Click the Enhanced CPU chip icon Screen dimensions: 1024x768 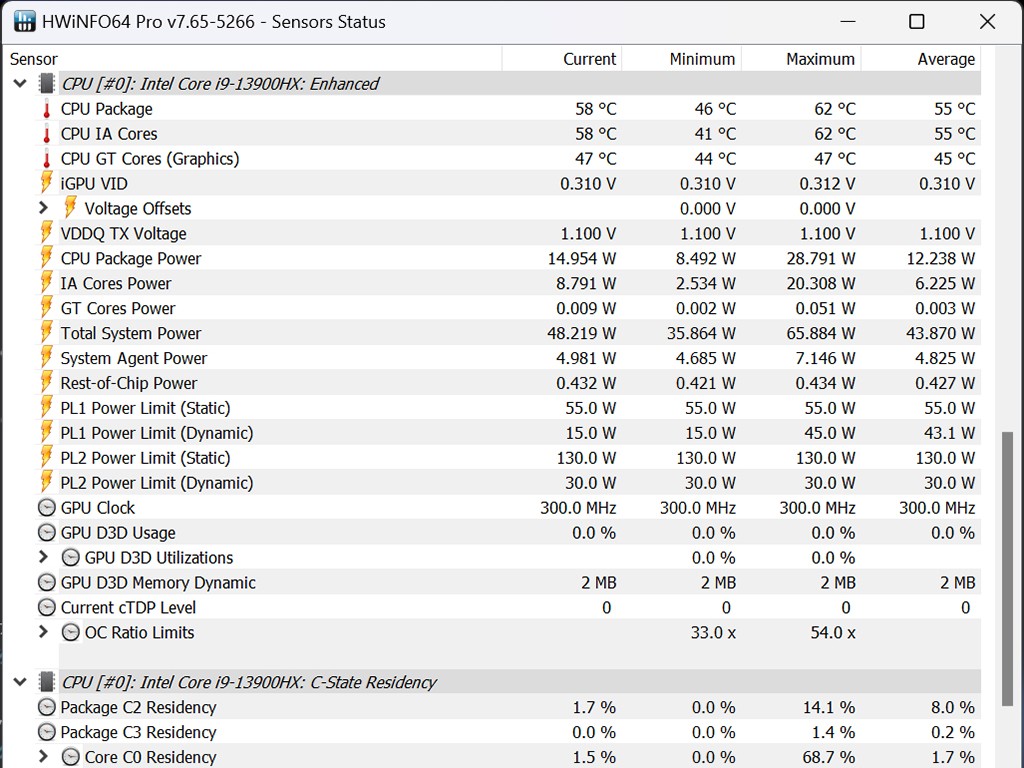(47, 84)
